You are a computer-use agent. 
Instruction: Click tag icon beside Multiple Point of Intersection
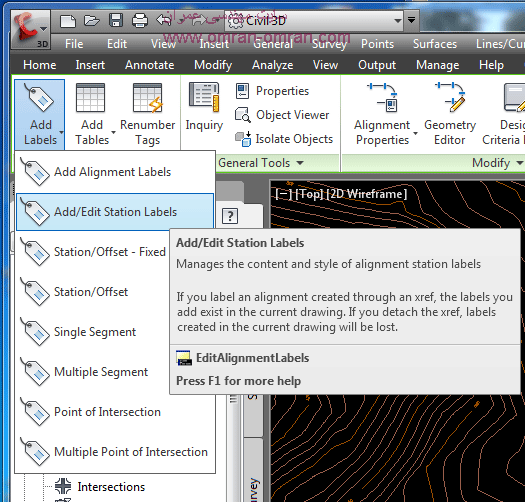click(35, 452)
